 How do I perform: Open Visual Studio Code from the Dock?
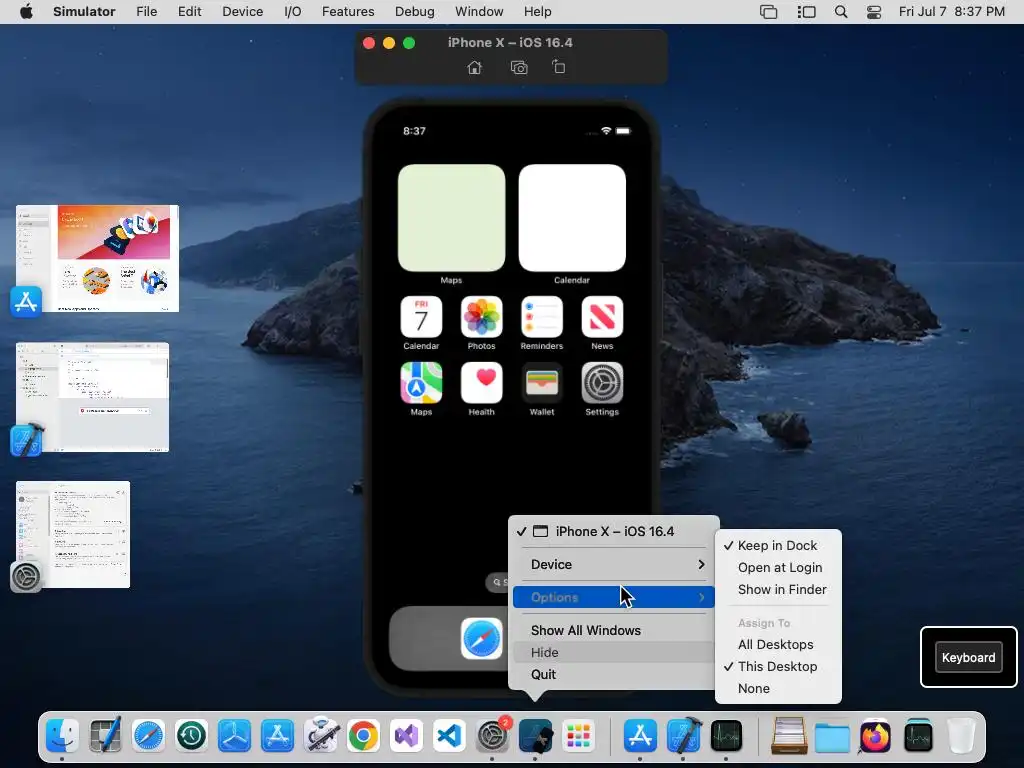[449, 736]
